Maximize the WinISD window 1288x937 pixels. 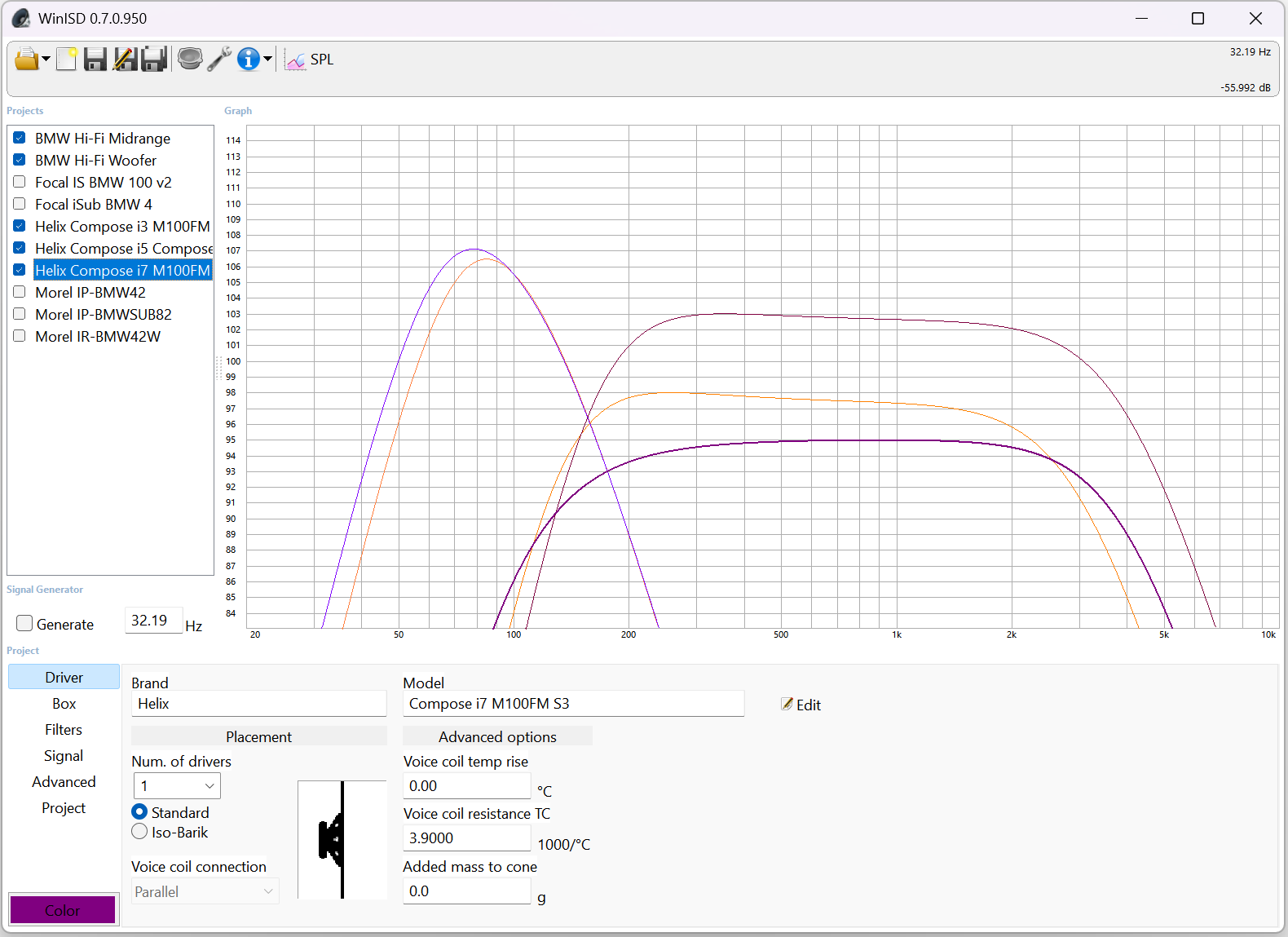[1198, 18]
